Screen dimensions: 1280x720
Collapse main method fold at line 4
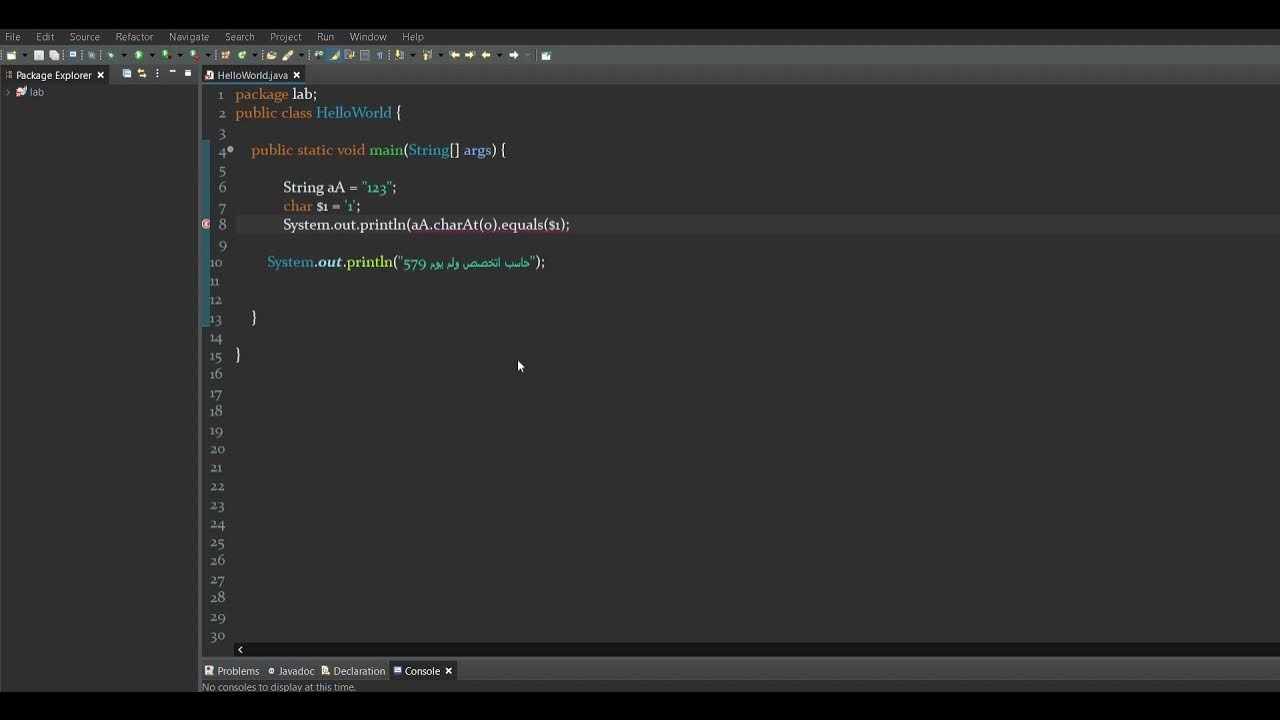pos(230,150)
